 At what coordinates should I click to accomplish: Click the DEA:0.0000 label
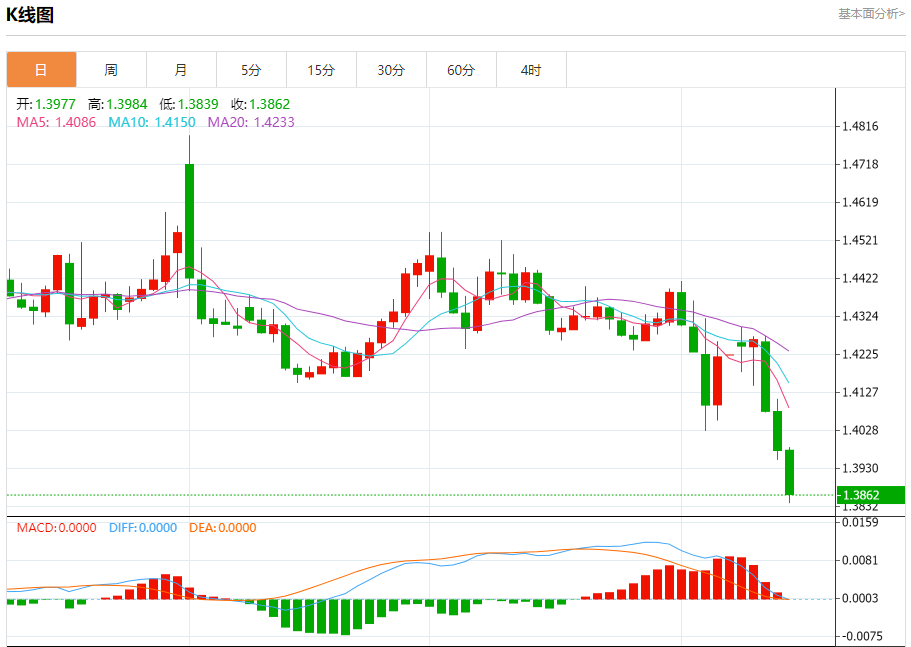[x=223, y=527]
